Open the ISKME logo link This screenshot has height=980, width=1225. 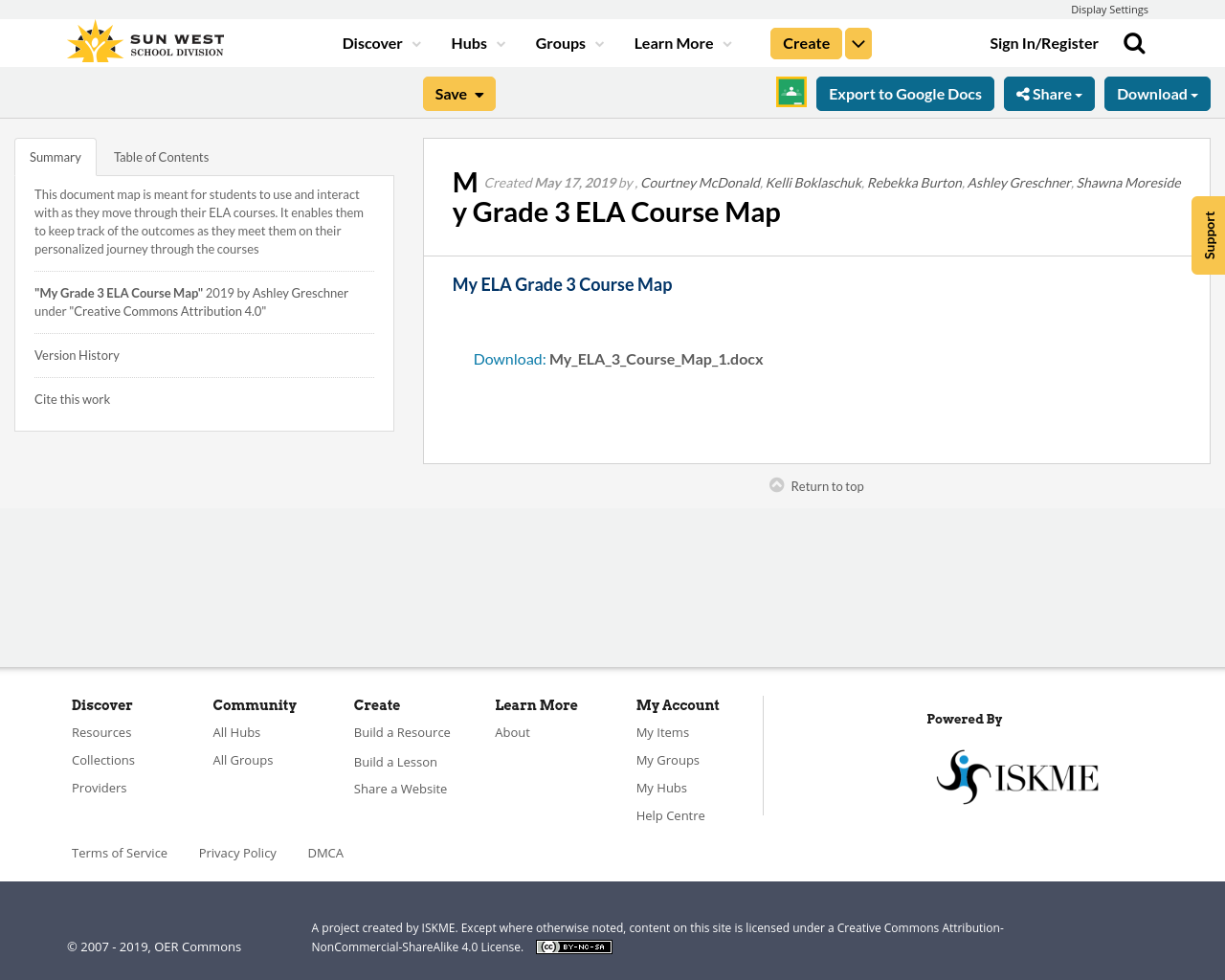point(1017,775)
